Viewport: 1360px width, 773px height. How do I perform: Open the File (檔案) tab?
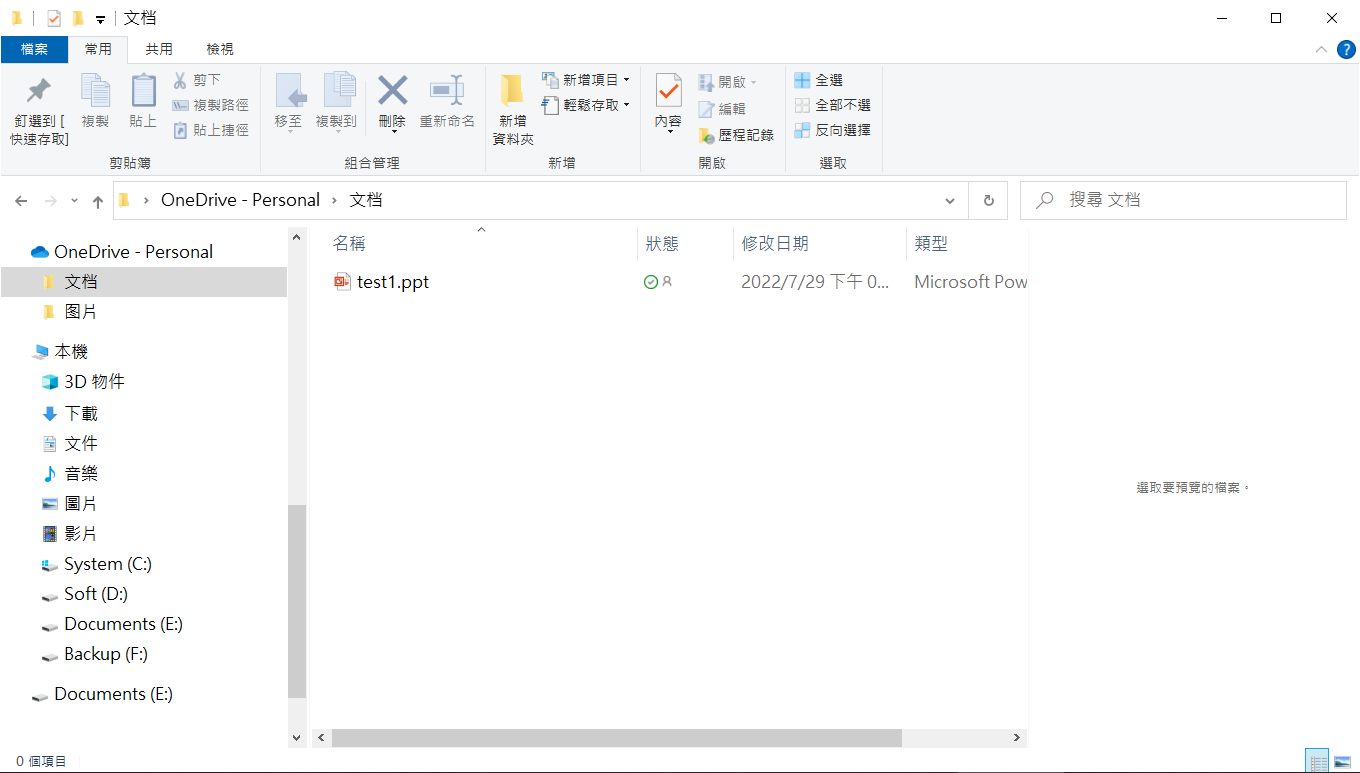point(34,49)
